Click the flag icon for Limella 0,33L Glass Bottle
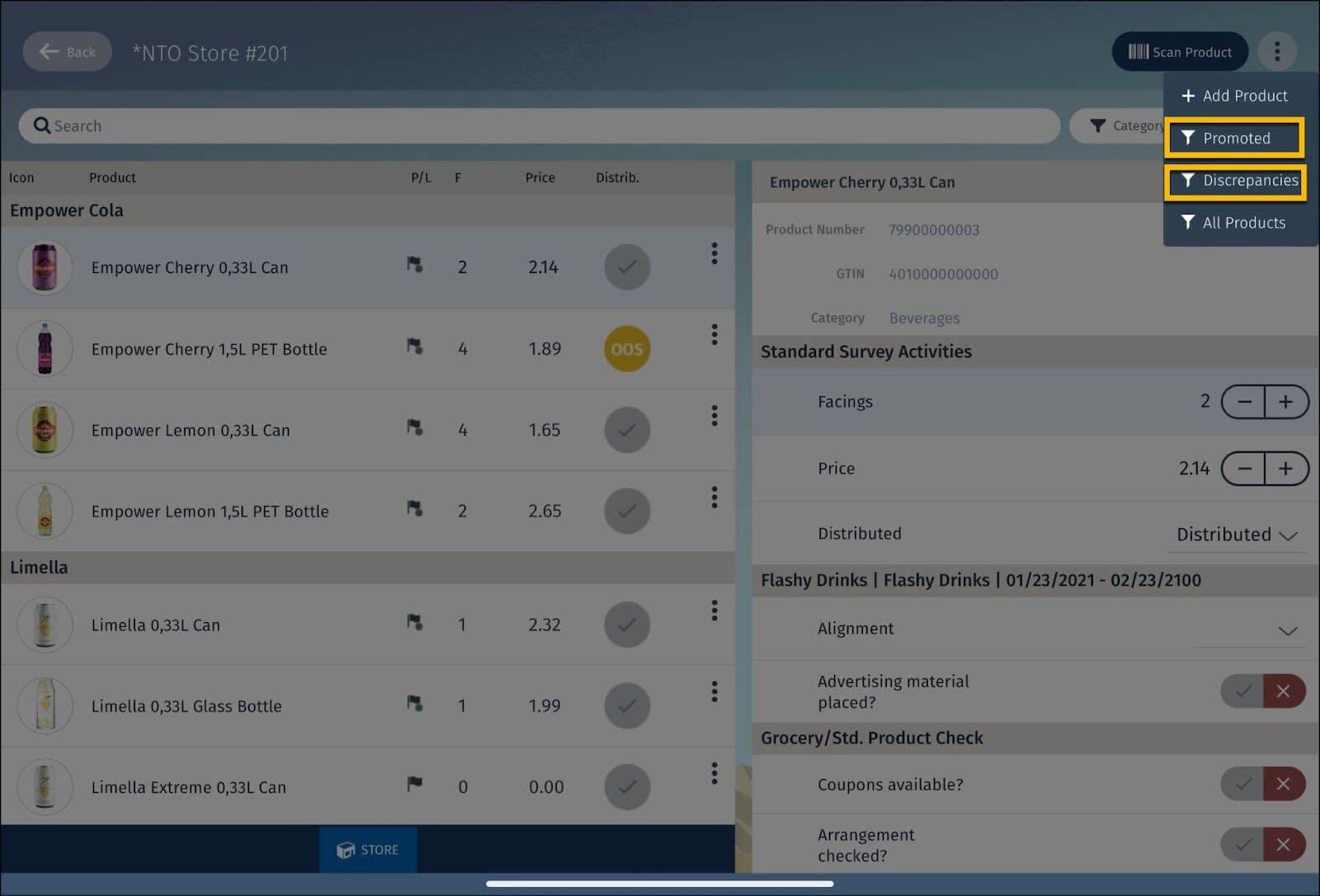 [x=415, y=703]
